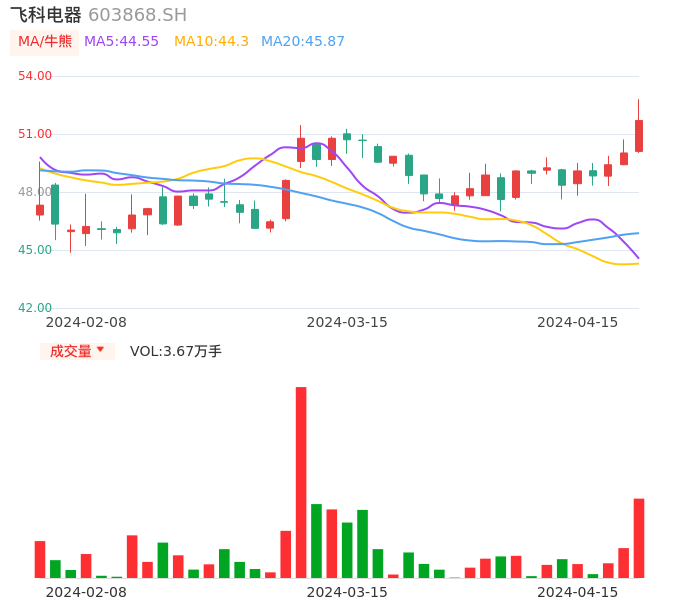Click the 成交量 volume label
Screen dimensions: 686x606
(71, 351)
